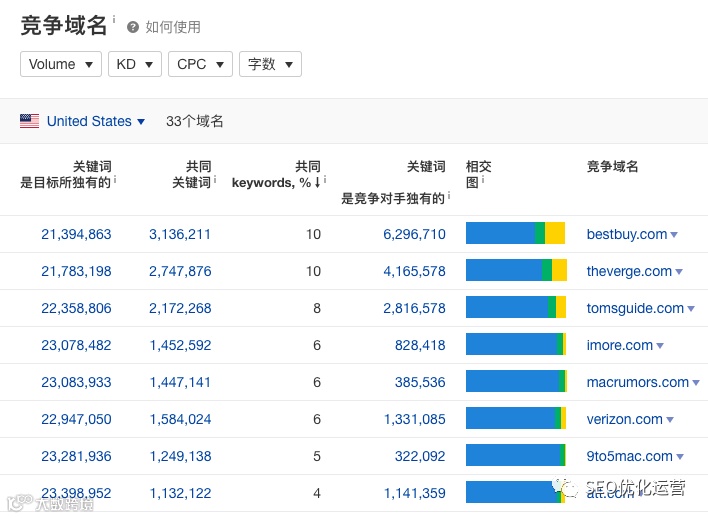The width and height of the screenshot is (708, 518).
Task: Click competitor keywords 828,418
Action: (420, 345)
